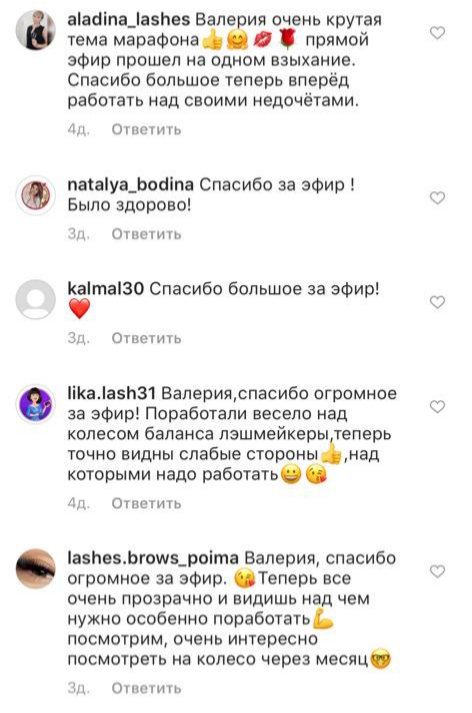Open aladina_lashes profile picture
Viewport: 472px width, 713px height.
click(x=35, y=29)
